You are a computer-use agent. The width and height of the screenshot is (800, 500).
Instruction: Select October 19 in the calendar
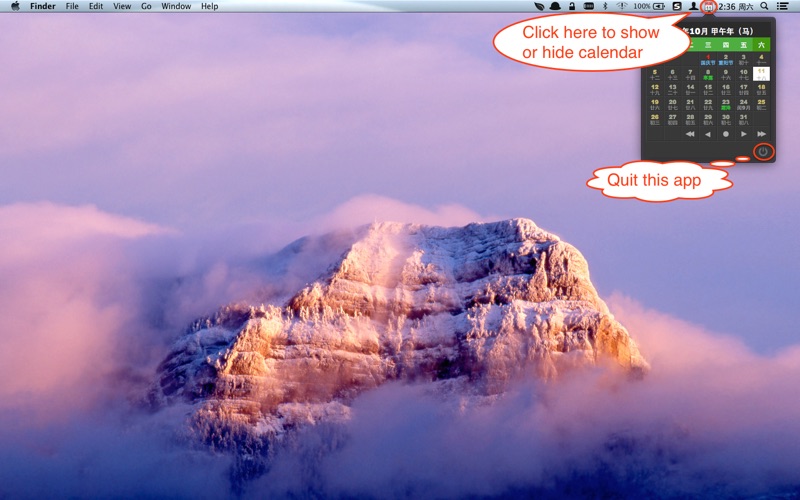(655, 104)
